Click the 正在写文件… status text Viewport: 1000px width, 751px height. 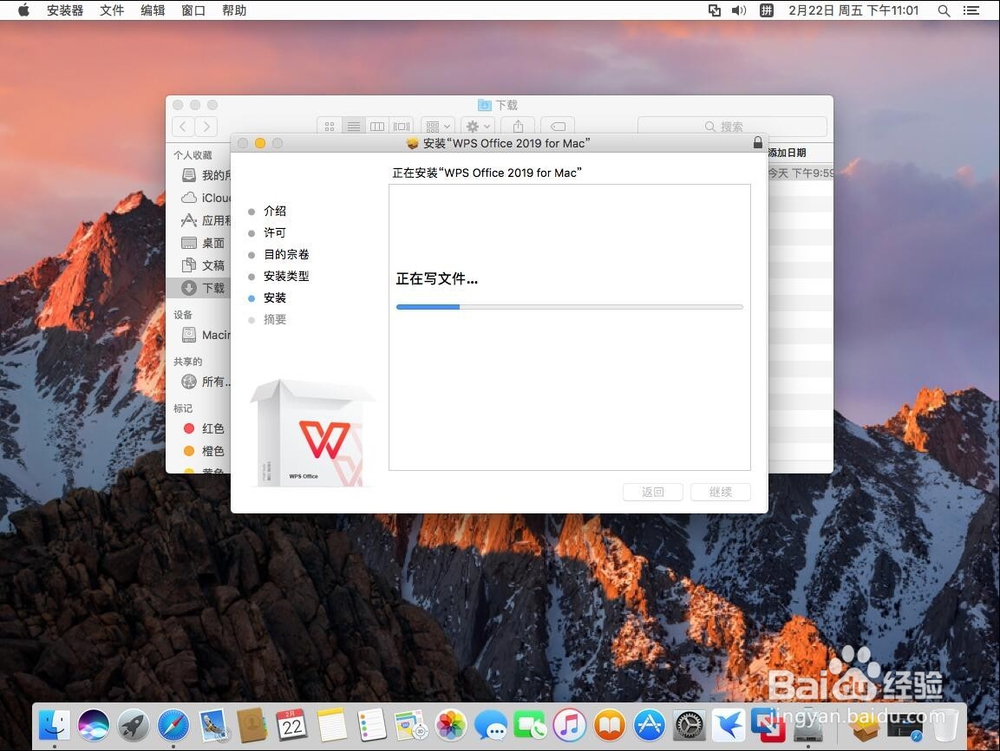tap(437, 279)
